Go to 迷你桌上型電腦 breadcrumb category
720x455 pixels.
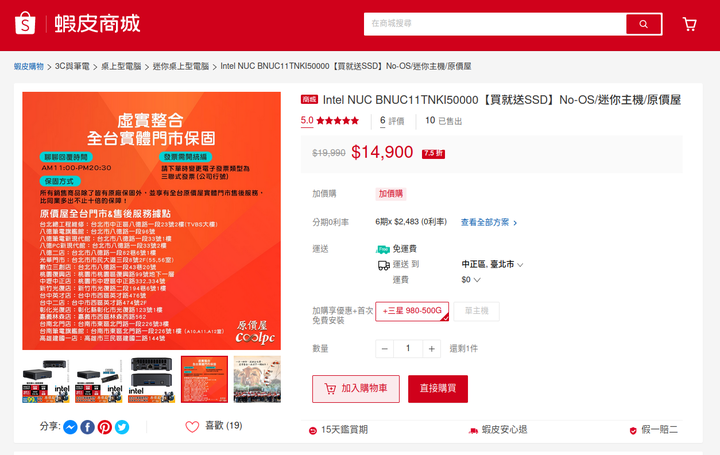coord(181,66)
